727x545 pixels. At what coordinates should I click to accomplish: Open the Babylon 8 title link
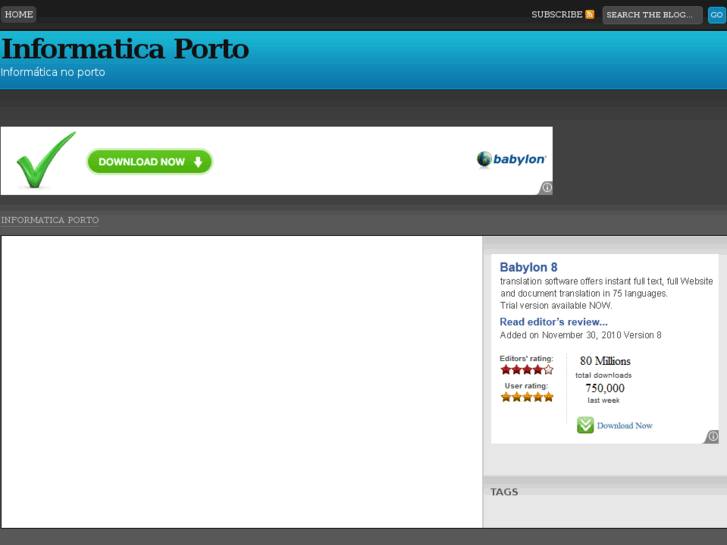point(528,267)
